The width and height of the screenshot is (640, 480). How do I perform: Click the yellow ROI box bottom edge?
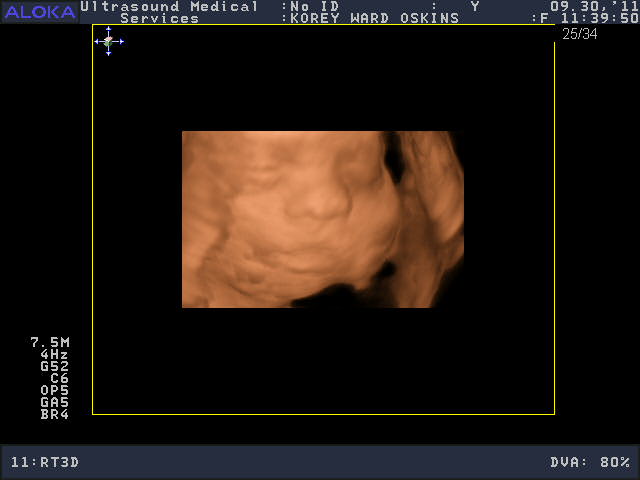coord(323,414)
